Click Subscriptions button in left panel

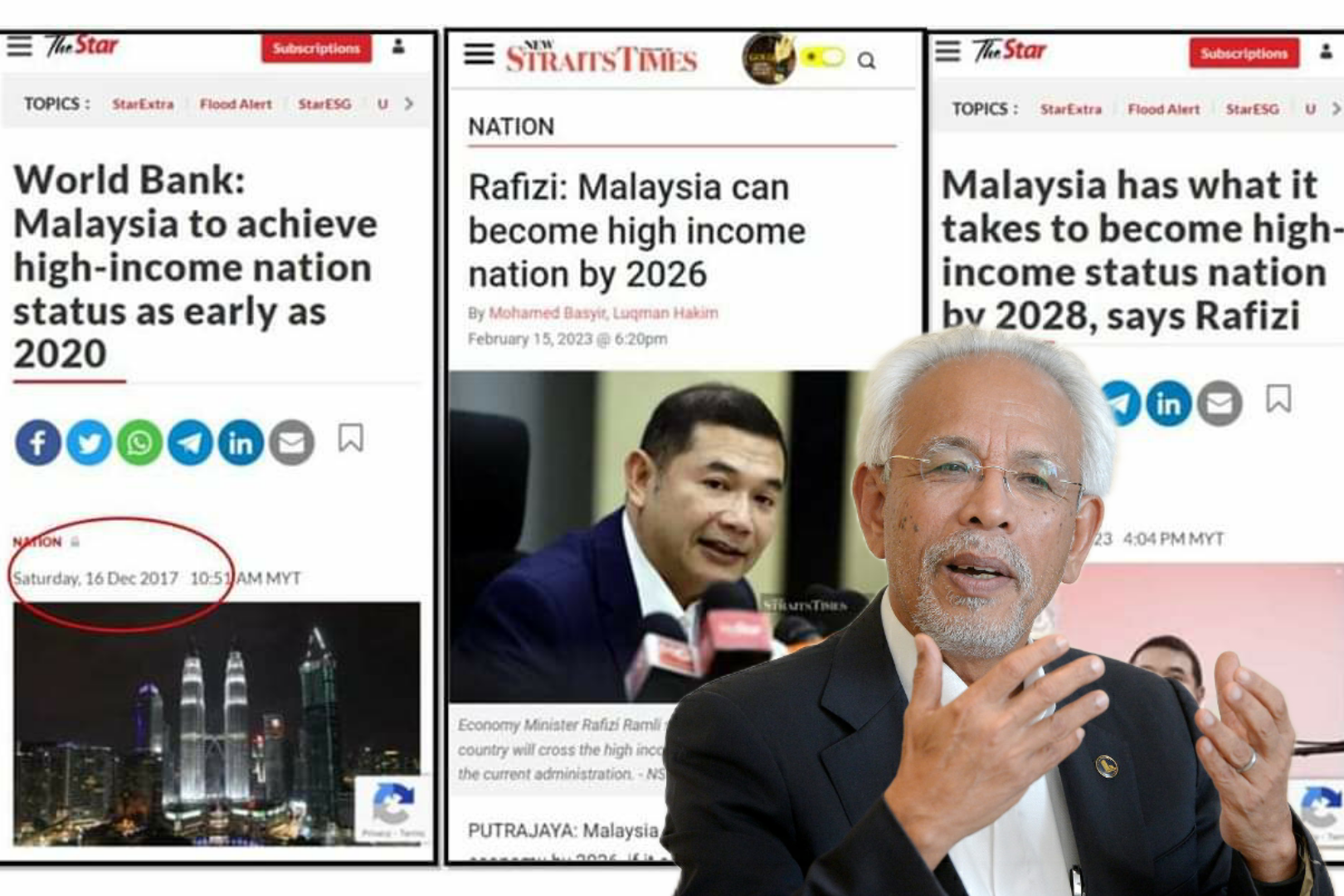(316, 48)
